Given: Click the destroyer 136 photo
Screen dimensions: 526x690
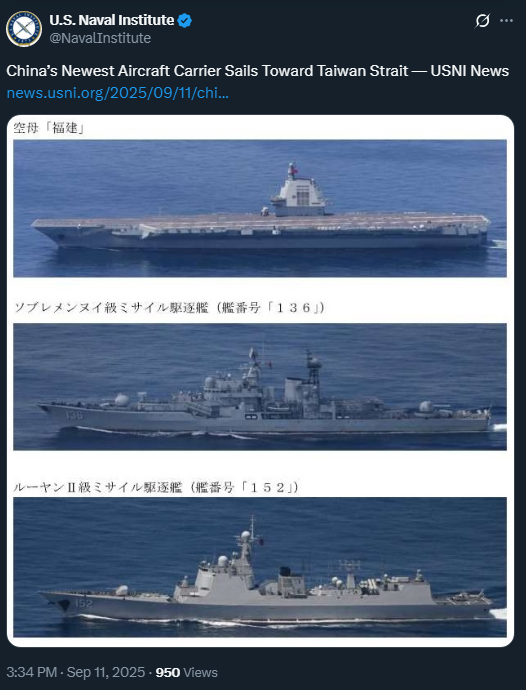Looking at the screenshot, I should 260,387.
